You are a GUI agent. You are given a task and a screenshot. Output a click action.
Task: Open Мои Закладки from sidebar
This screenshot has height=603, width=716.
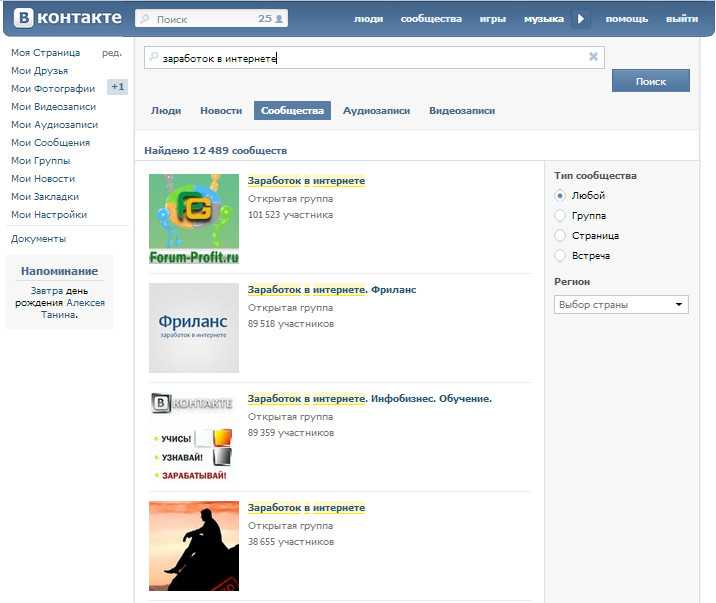tap(45, 196)
